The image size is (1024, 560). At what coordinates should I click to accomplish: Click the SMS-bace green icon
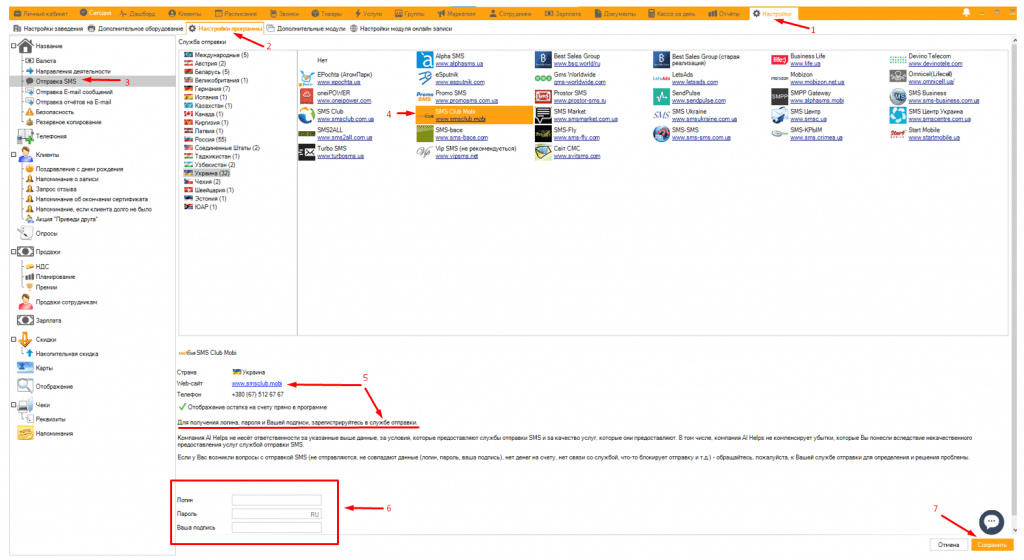[x=424, y=134]
